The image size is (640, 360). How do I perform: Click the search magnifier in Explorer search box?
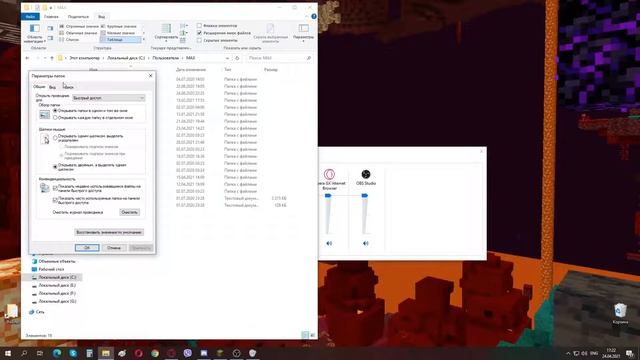point(309,58)
